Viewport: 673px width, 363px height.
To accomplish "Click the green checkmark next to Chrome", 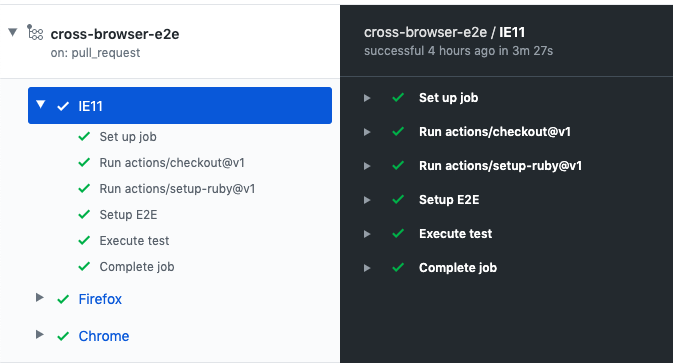I will coord(63,336).
